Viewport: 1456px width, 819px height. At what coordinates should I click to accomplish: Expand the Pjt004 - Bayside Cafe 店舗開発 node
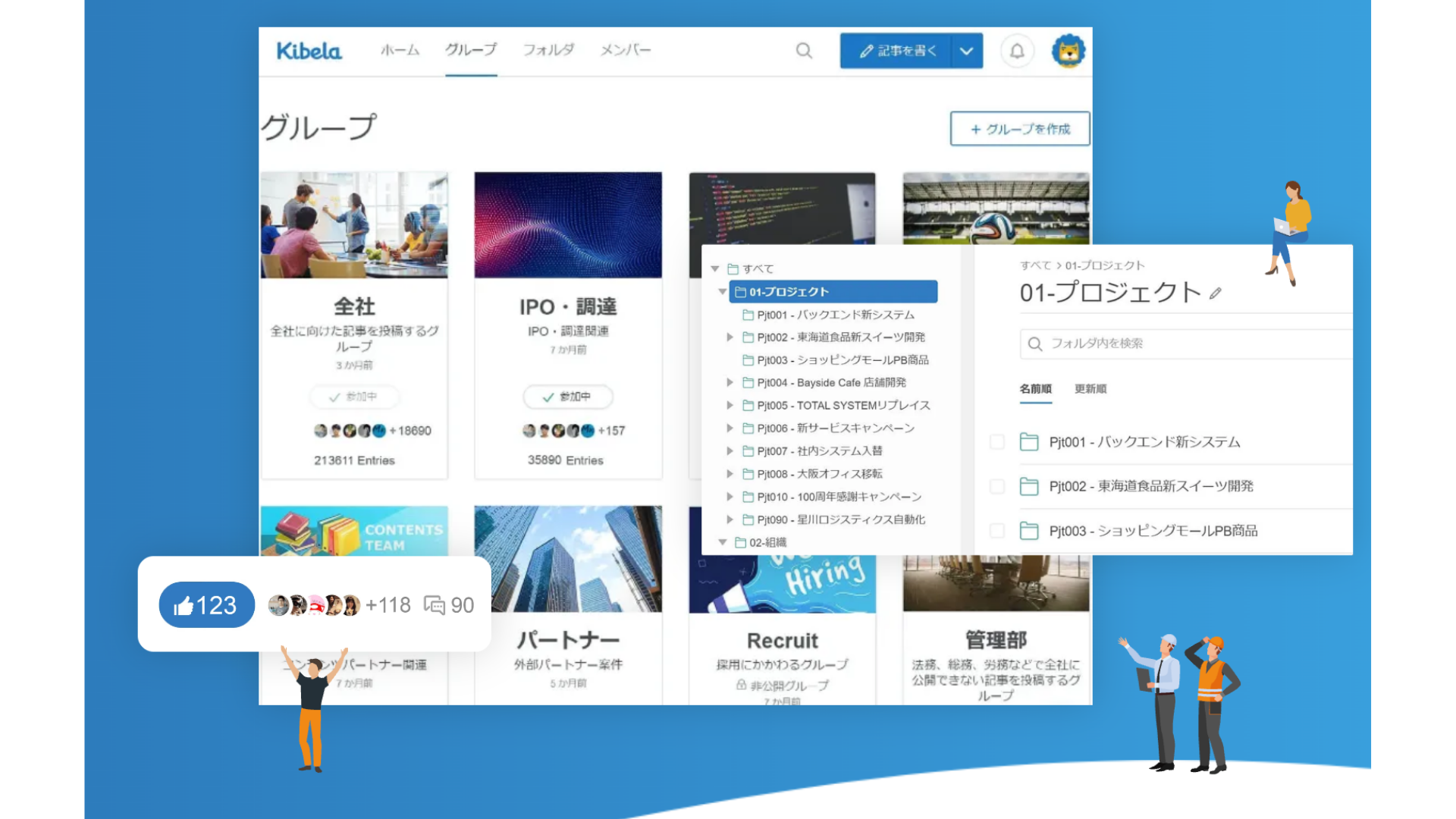[x=729, y=383]
